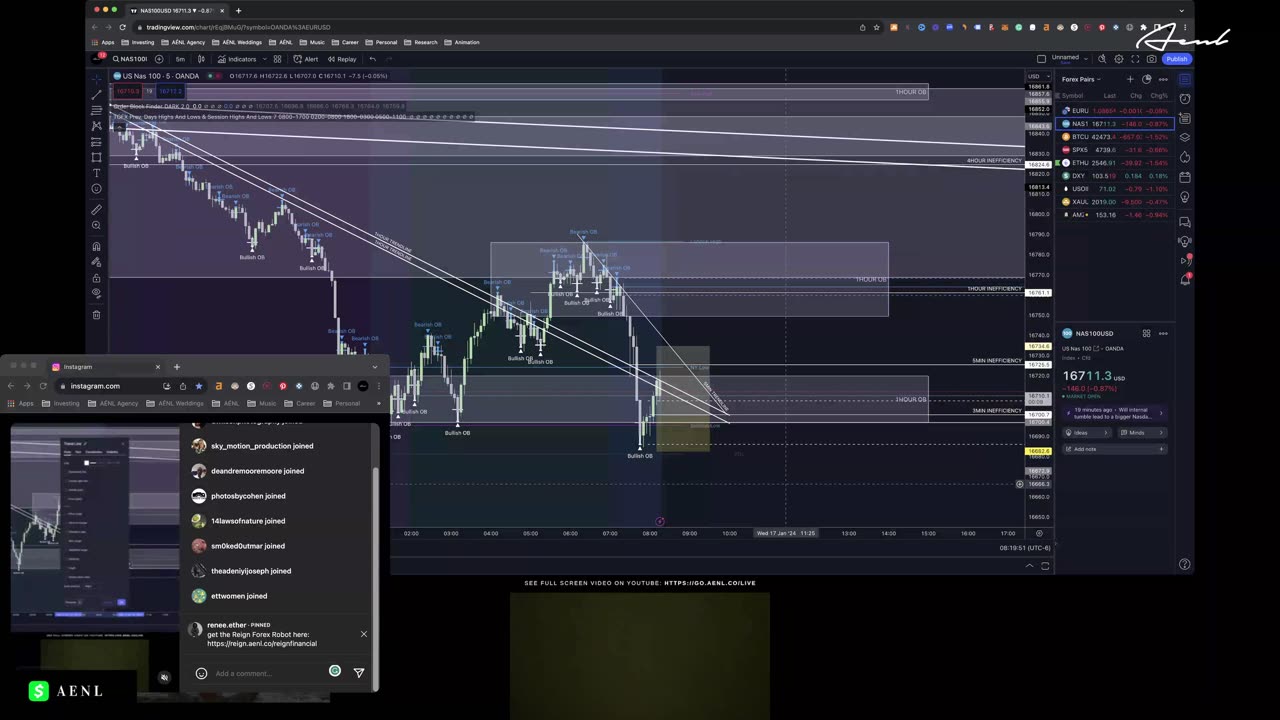Open the Add note row
This screenshot has height=720, width=1280.
pos(1114,449)
